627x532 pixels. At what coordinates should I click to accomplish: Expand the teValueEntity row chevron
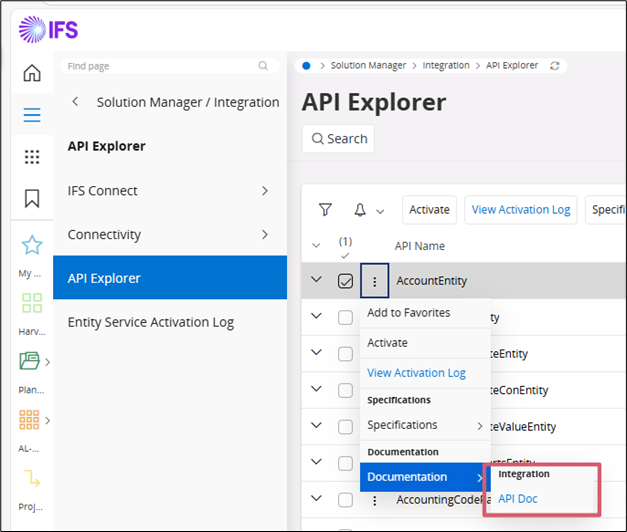click(316, 425)
